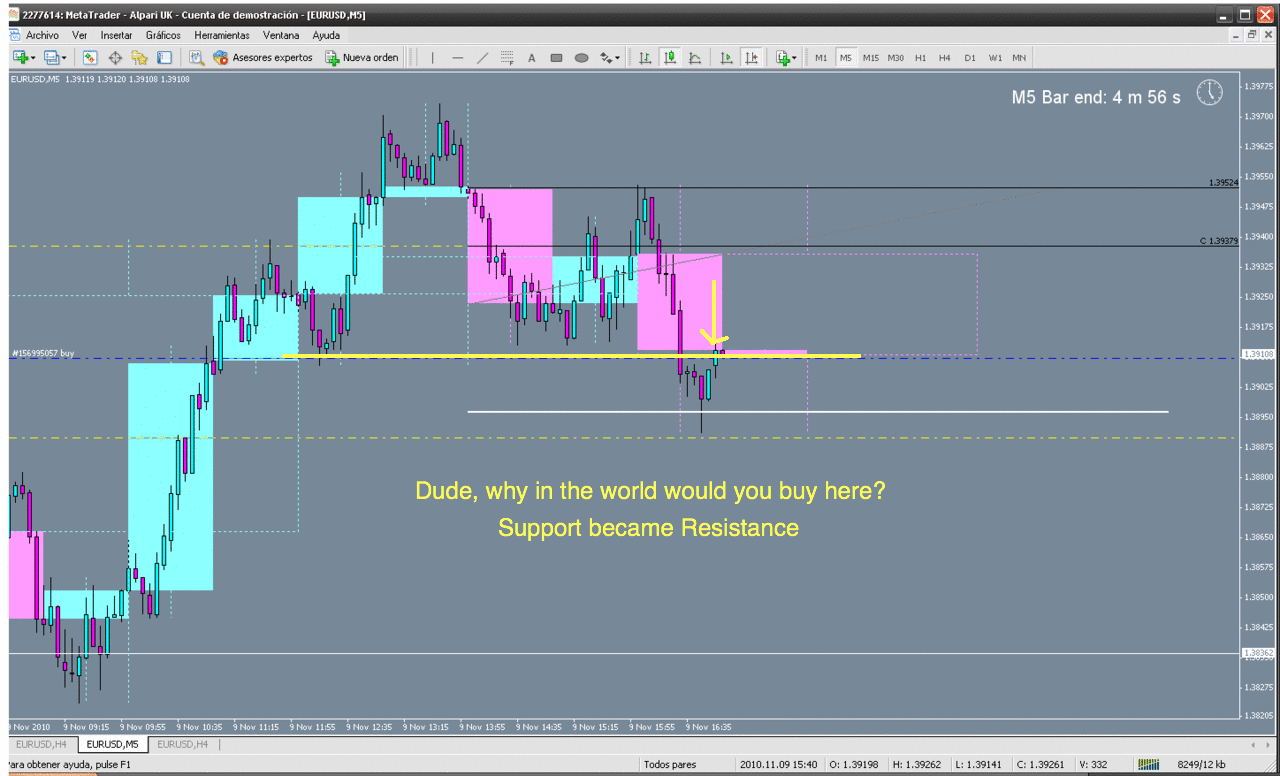
Task: Click the 'O: 1.39198' open price field
Action: (852, 765)
